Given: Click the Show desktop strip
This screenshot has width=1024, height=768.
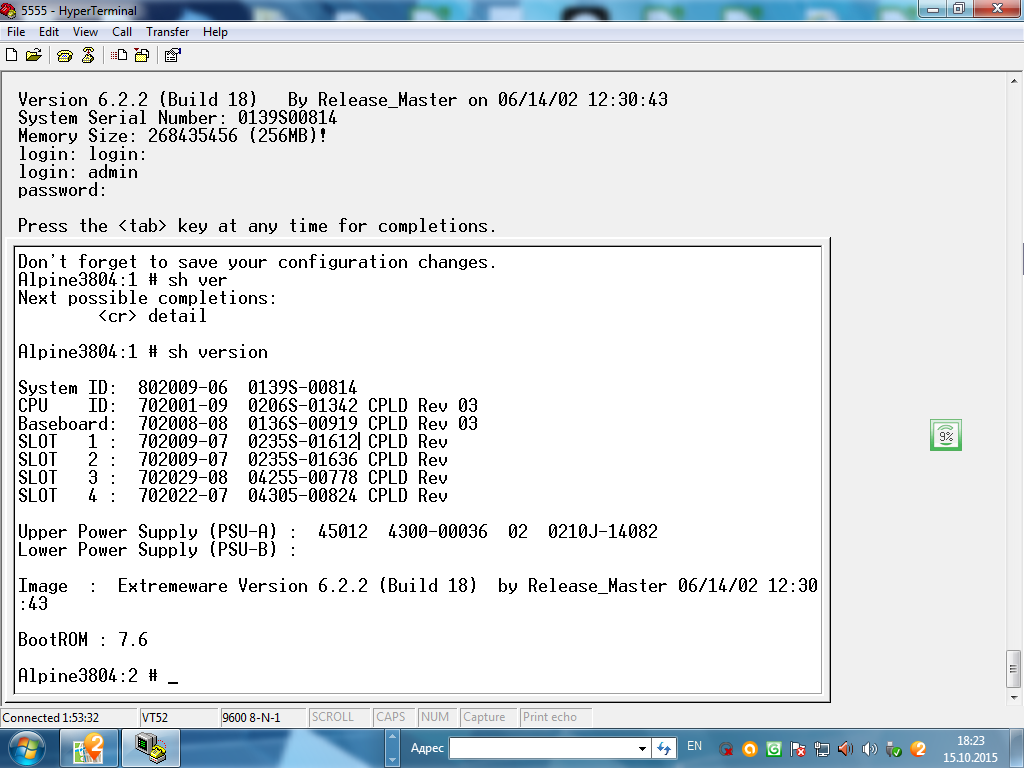Looking at the screenshot, I should coord(1019,748).
